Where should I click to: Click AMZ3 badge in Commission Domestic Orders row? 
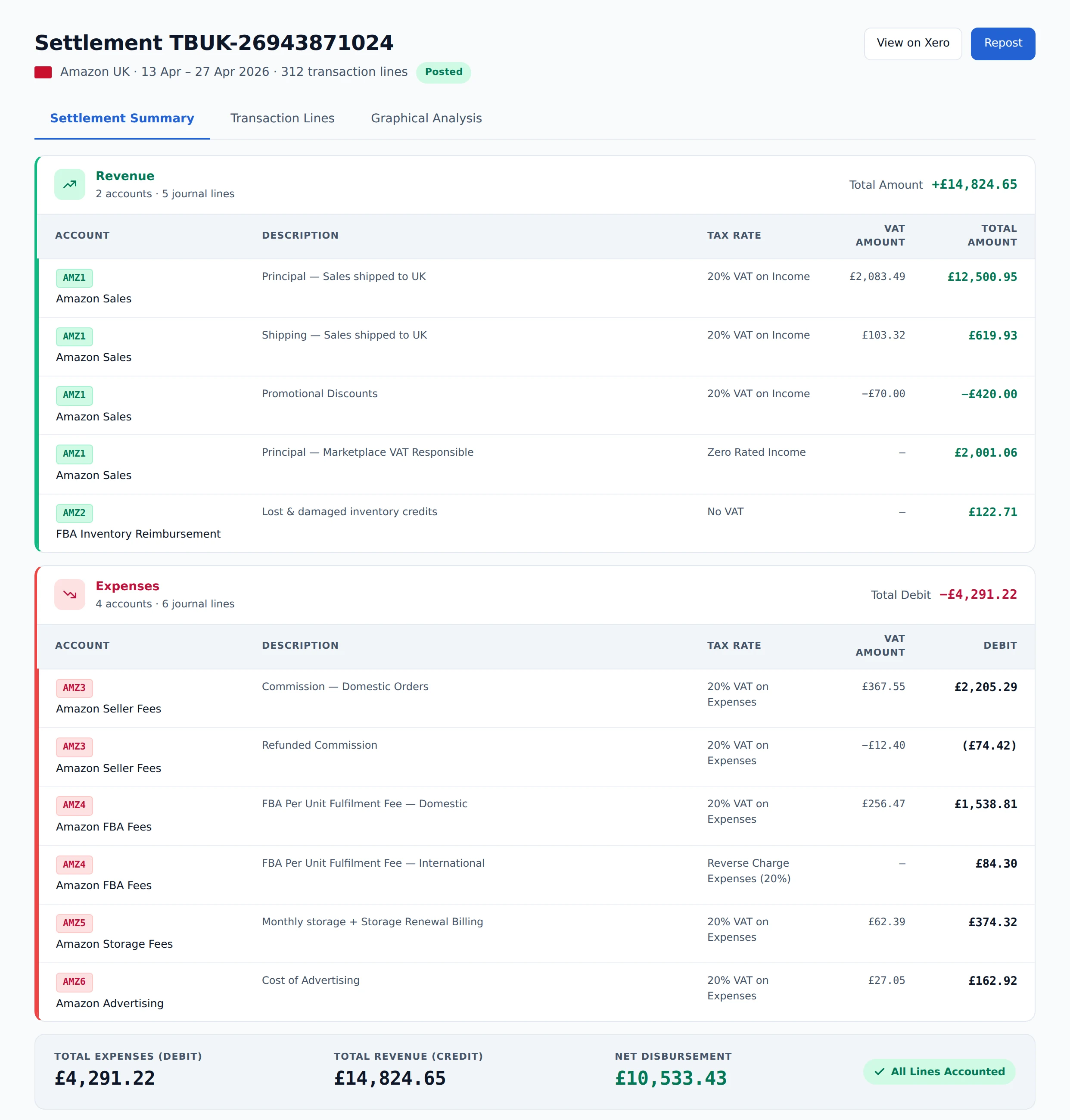coord(74,688)
